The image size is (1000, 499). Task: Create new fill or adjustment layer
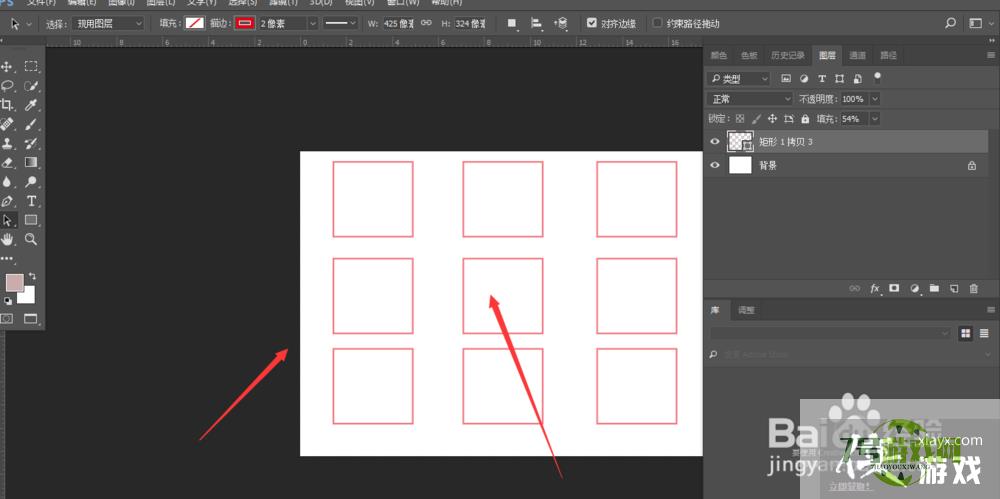pos(915,288)
